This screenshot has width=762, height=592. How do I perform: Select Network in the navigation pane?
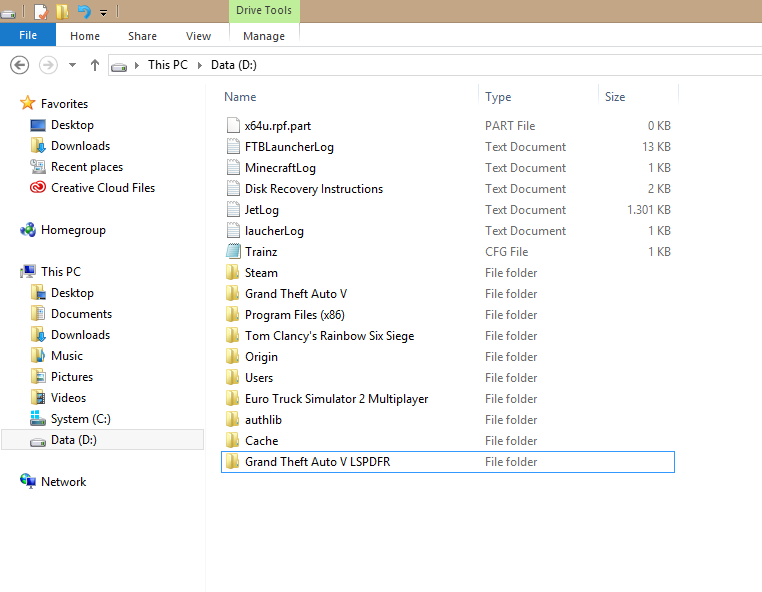[63, 482]
